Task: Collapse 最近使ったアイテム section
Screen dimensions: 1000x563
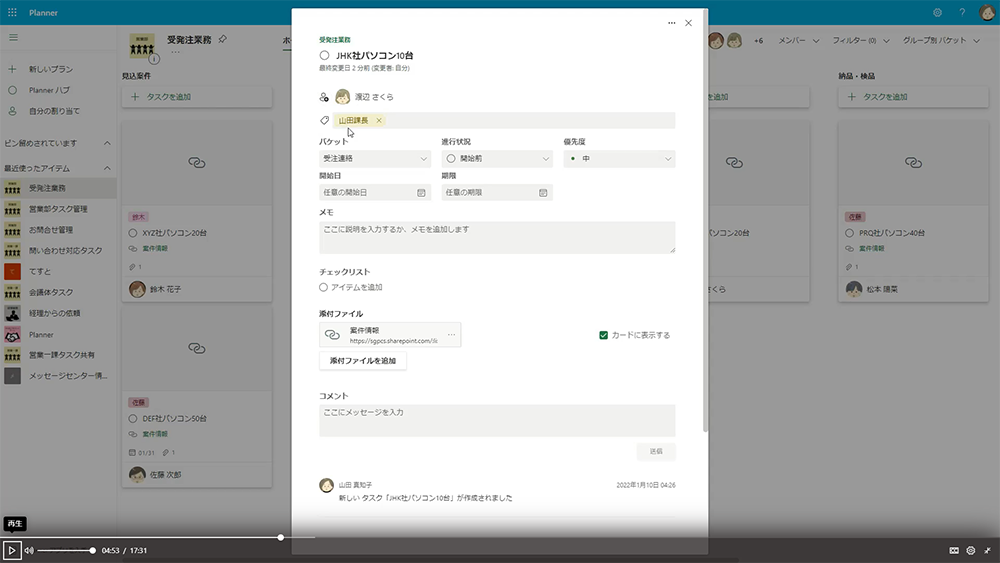Action: coord(107,168)
